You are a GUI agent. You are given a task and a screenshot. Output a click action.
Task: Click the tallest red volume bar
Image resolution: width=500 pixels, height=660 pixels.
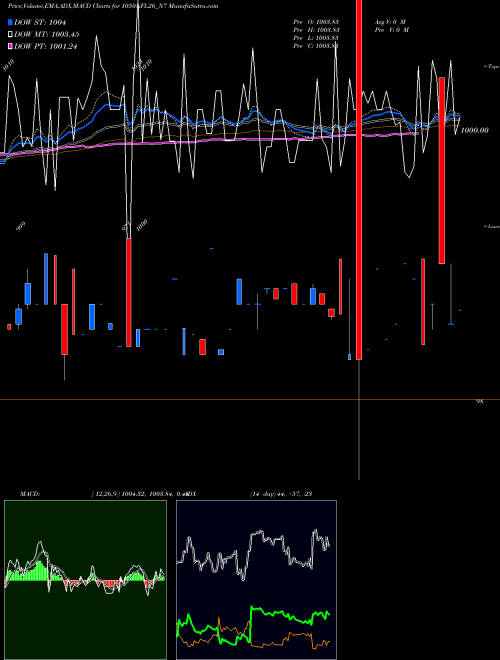tap(359, 180)
